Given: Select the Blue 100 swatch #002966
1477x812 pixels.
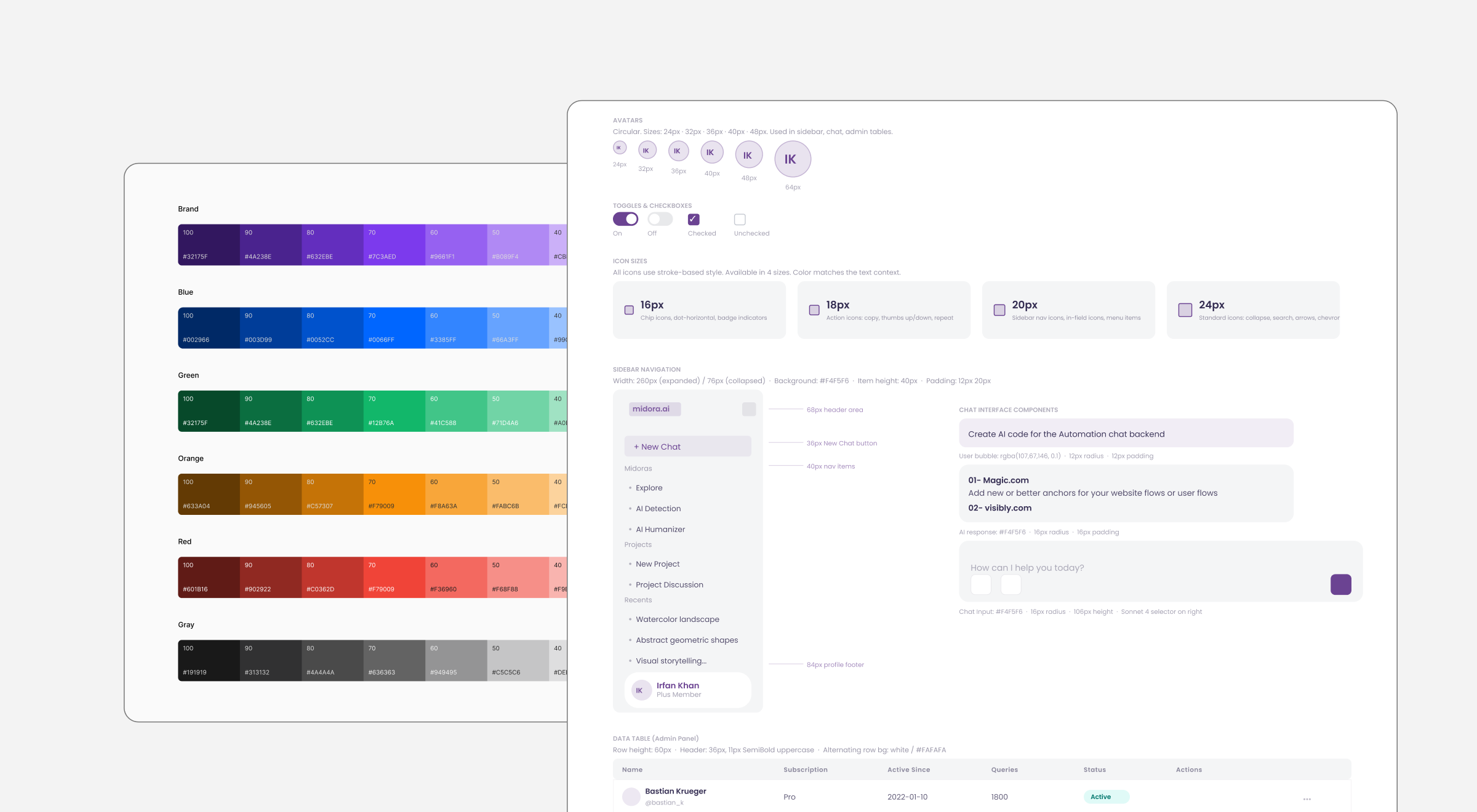Looking at the screenshot, I should click(209, 328).
